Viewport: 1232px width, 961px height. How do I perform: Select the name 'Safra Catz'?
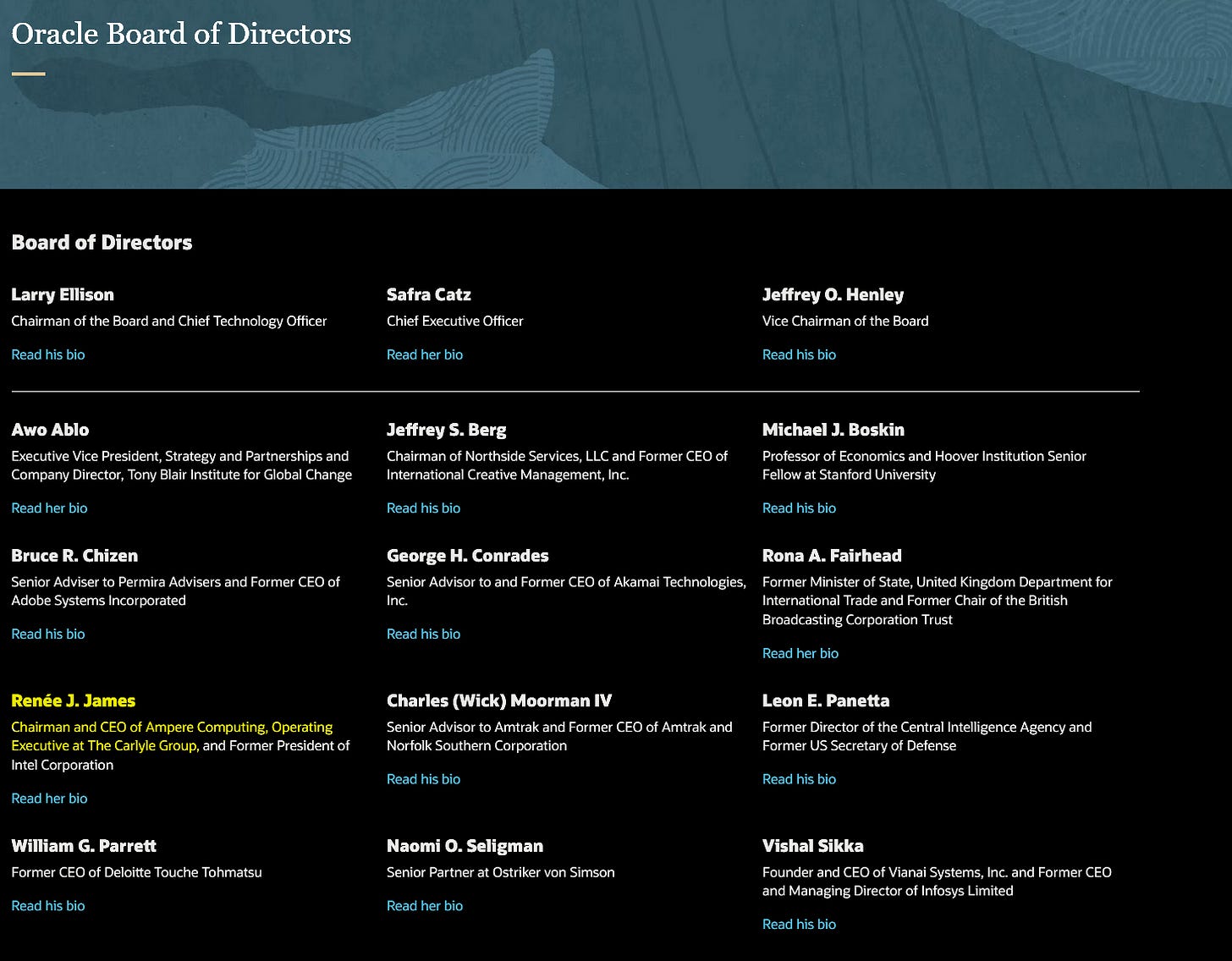click(x=429, y=294)
